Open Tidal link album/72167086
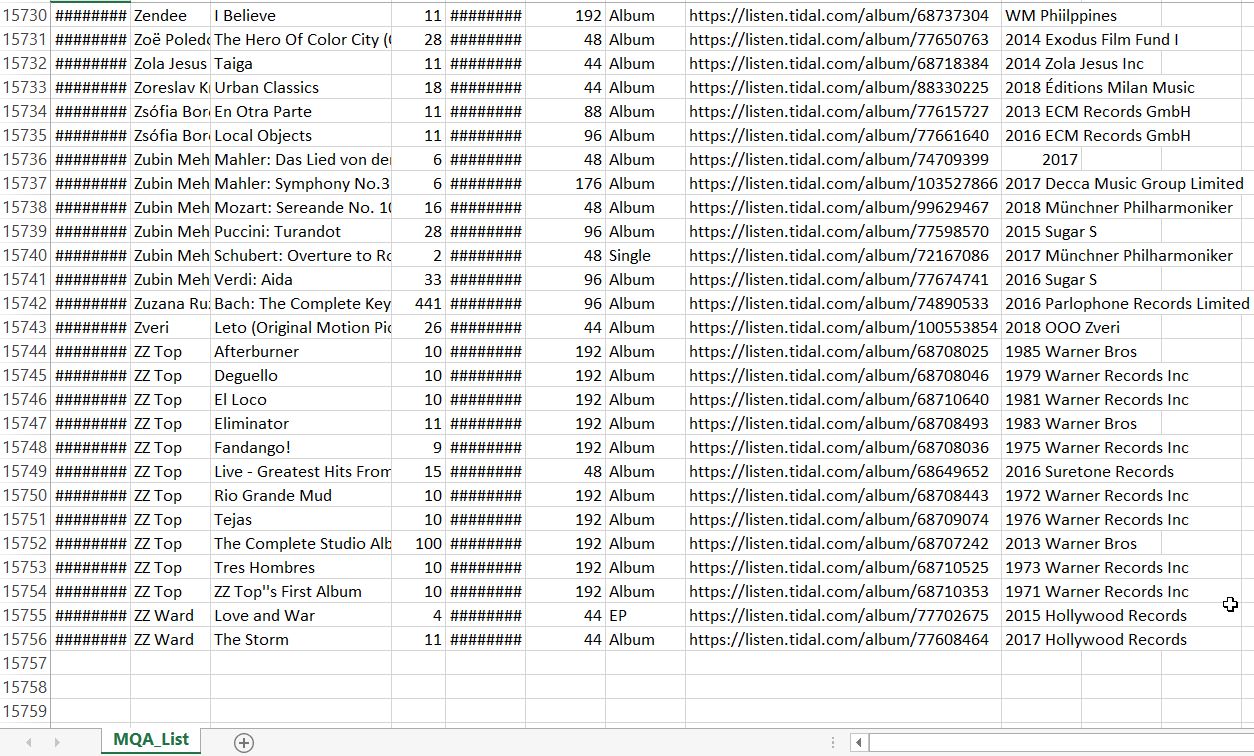The image size is (1254, 756). pyautogui.click(x=844, y=256)
